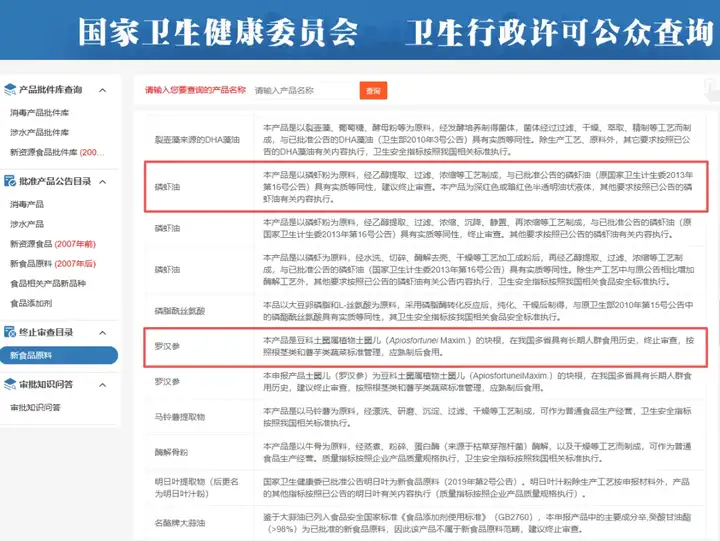Image resolution: width=720 pixels, height=541 pixels.
Task: Open 食品添加剂 sidebar entry
Action: coord(31,303)
